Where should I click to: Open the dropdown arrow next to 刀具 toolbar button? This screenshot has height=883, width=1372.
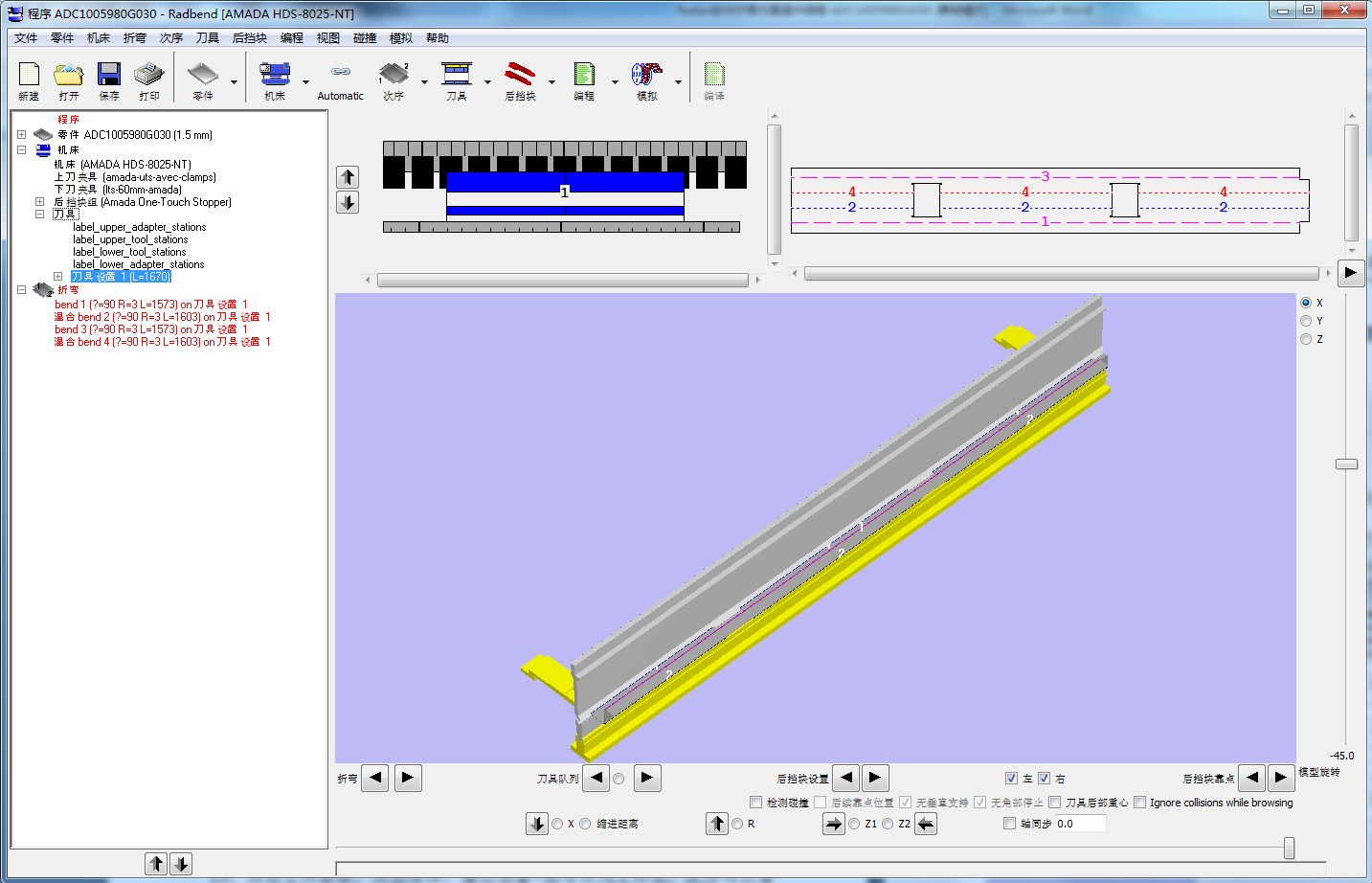pyautogui.click(x=487, y=82)
